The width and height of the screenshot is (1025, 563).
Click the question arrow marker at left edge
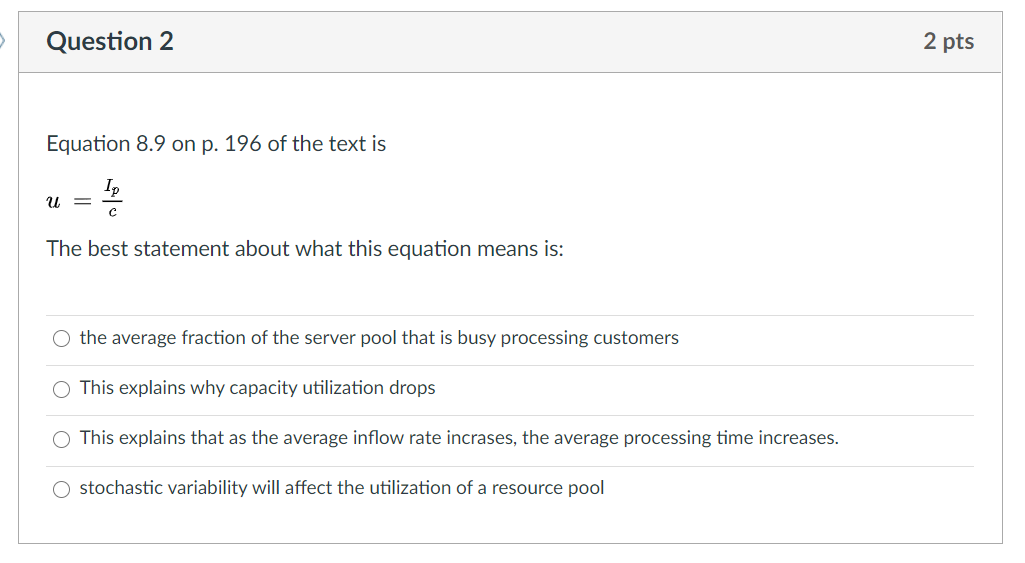(x=3, y=41)
